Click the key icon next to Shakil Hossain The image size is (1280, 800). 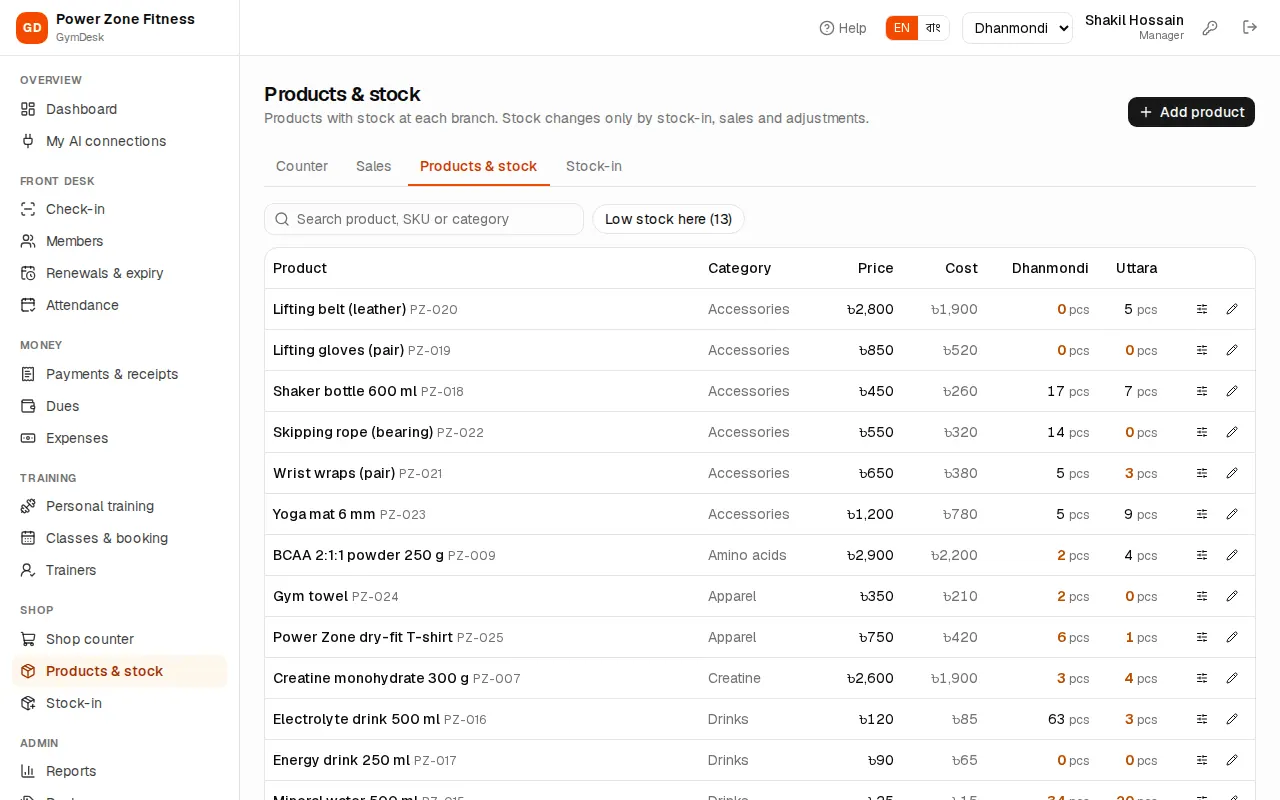[1210, 28]
